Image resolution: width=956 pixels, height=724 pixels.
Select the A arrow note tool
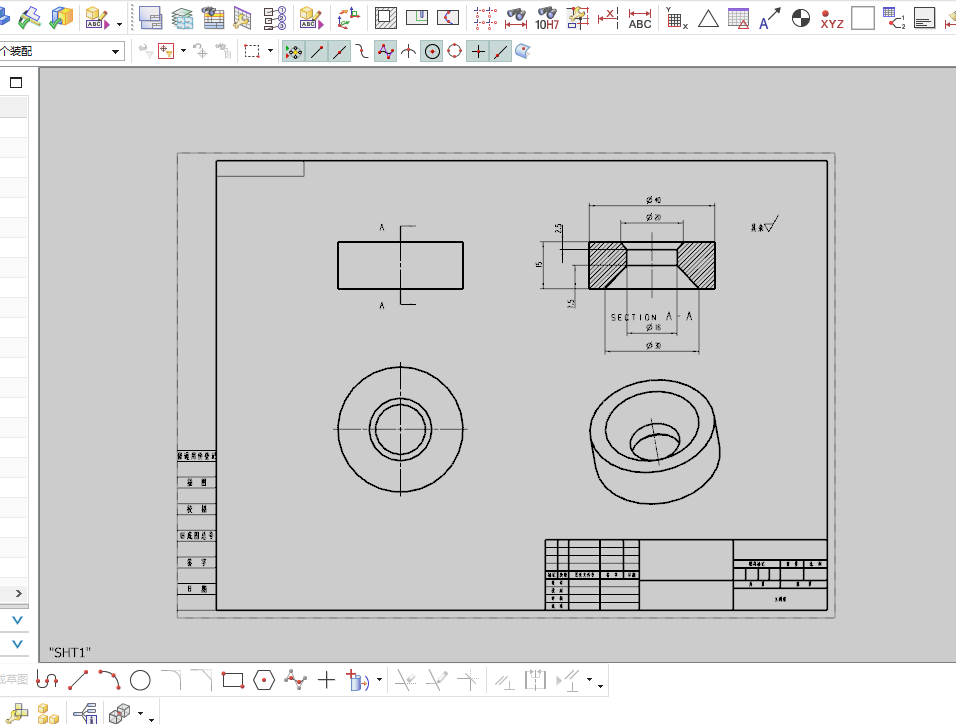tap(769, 18)
